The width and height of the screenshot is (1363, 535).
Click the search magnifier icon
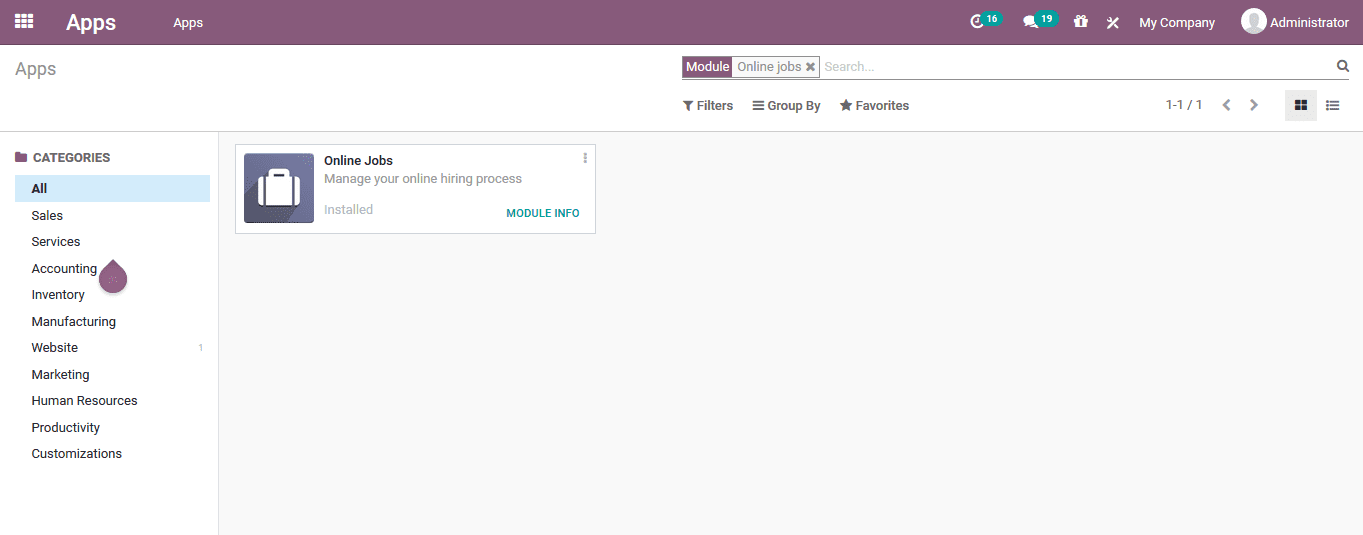coord(1343,66)
